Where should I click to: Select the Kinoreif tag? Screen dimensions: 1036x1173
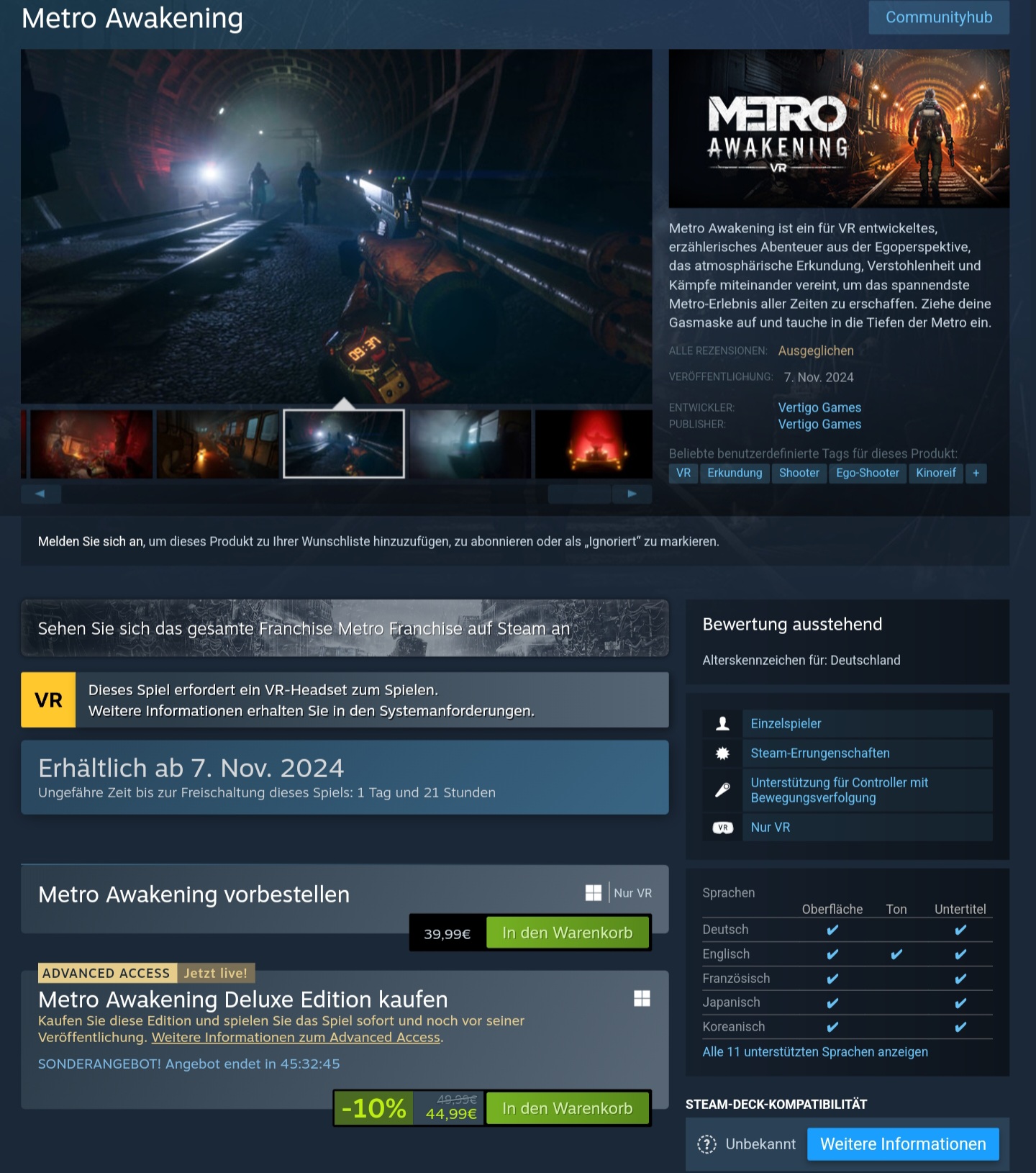pos(936,473)
